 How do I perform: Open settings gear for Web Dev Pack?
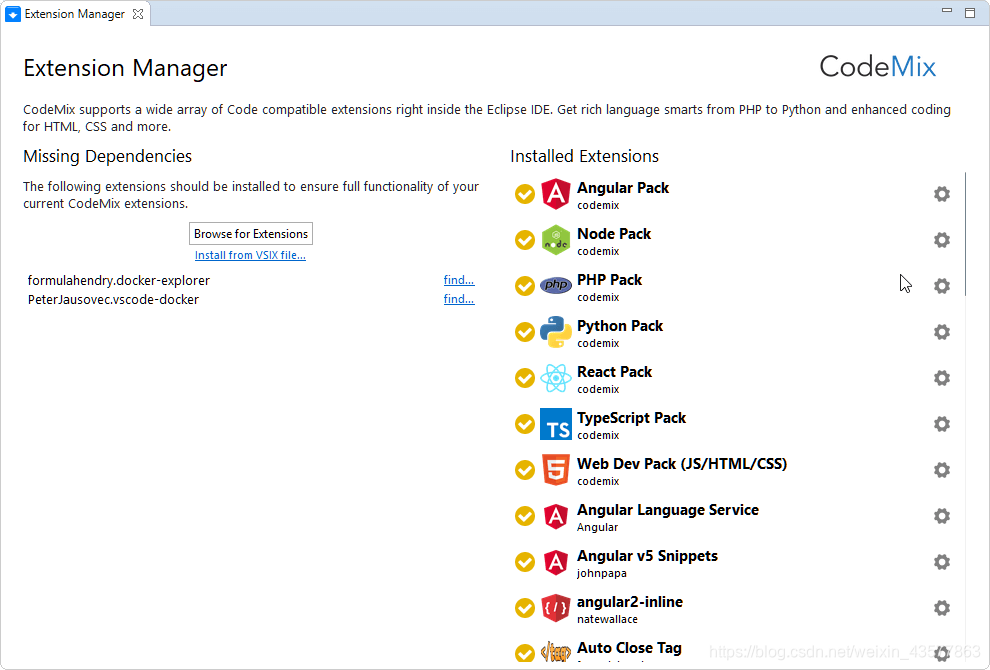[941, 470]
